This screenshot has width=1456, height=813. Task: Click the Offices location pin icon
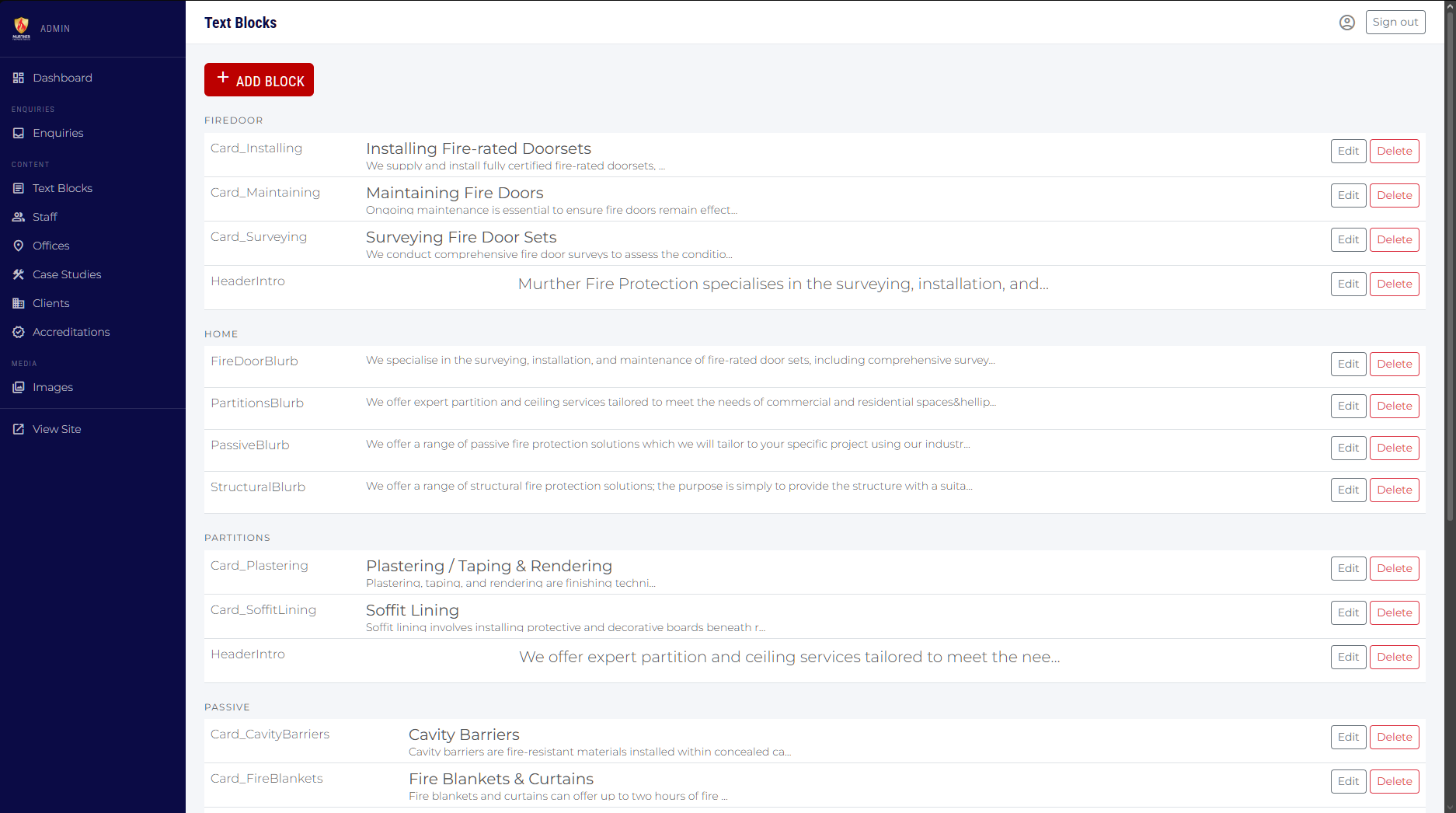pos(17,245)
